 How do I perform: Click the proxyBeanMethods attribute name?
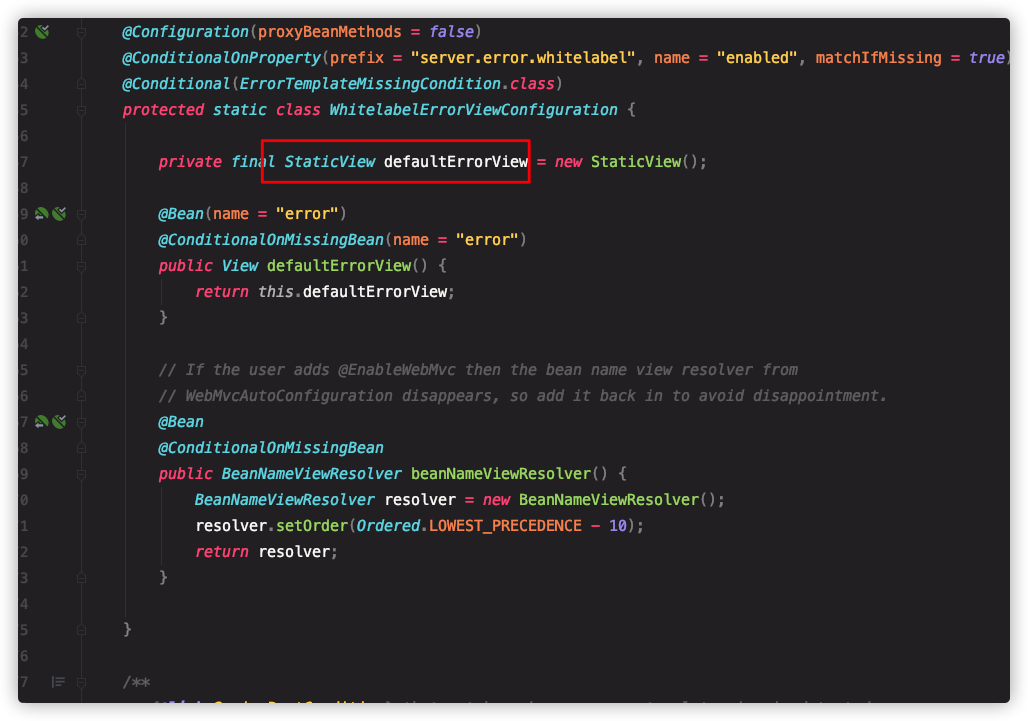point(330,31)
